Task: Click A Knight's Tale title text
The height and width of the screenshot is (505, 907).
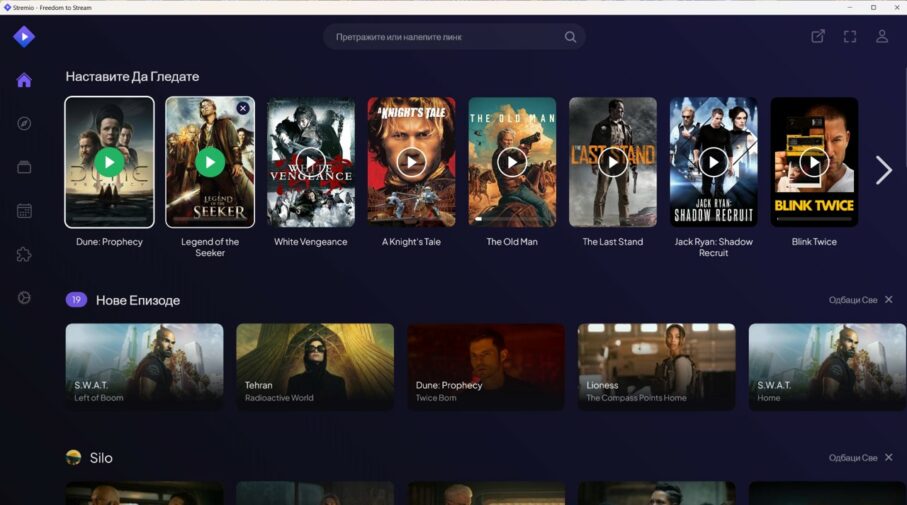Action: [x=411, y=242]
